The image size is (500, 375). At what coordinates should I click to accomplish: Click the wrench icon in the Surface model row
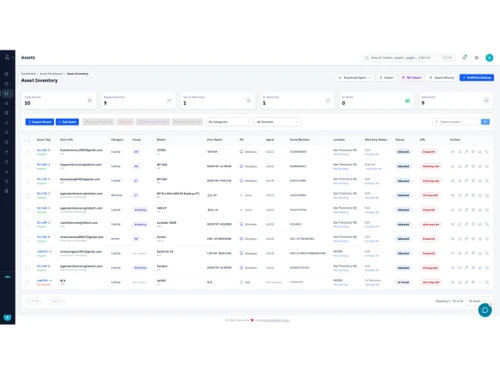466,268
